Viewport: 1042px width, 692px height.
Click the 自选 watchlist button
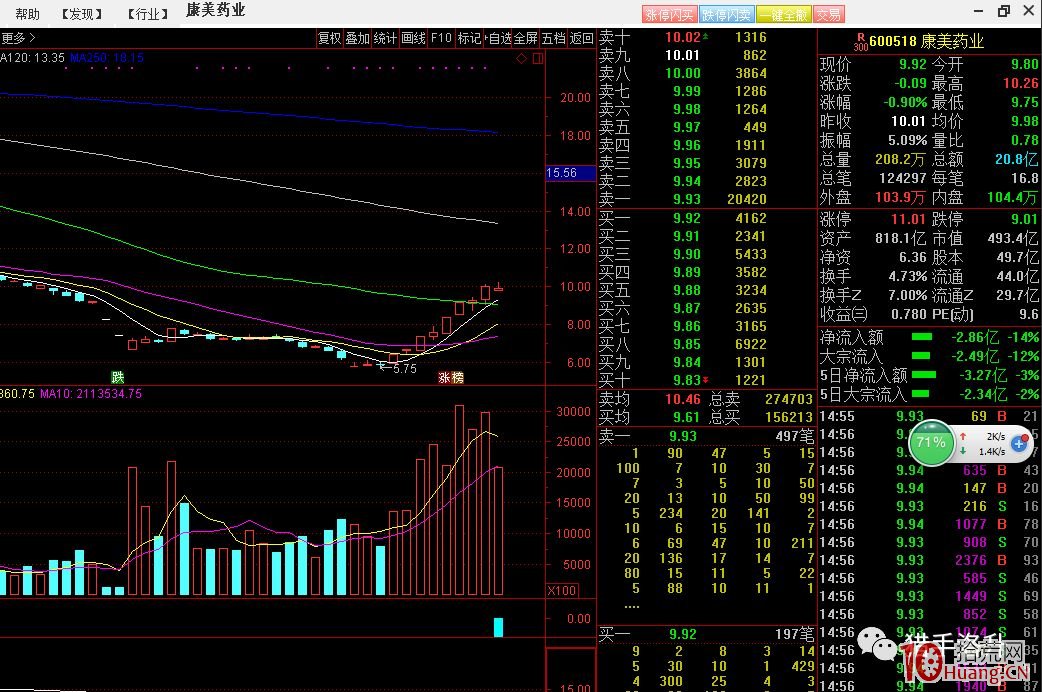click(499, 38)
